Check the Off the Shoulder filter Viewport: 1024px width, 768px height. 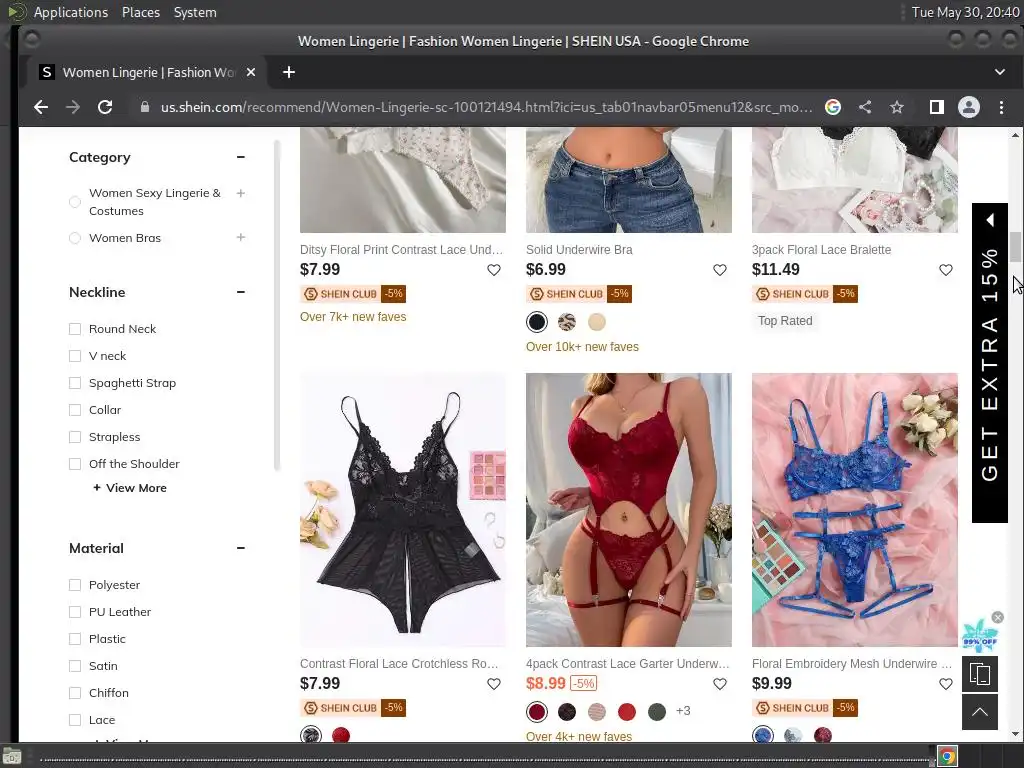click(x=75, y=464)
